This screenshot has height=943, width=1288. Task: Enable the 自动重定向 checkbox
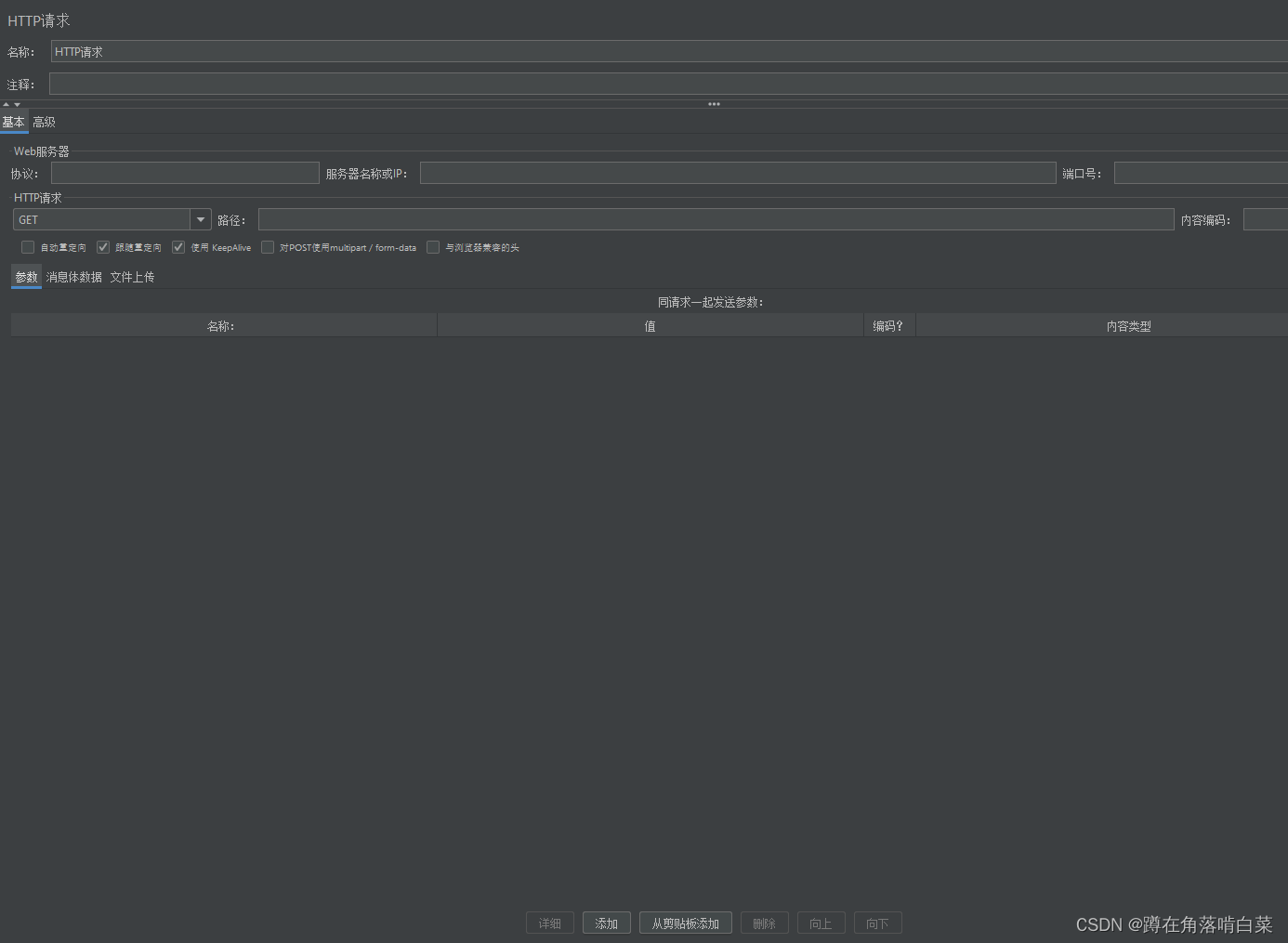click(x=28, y=247)
